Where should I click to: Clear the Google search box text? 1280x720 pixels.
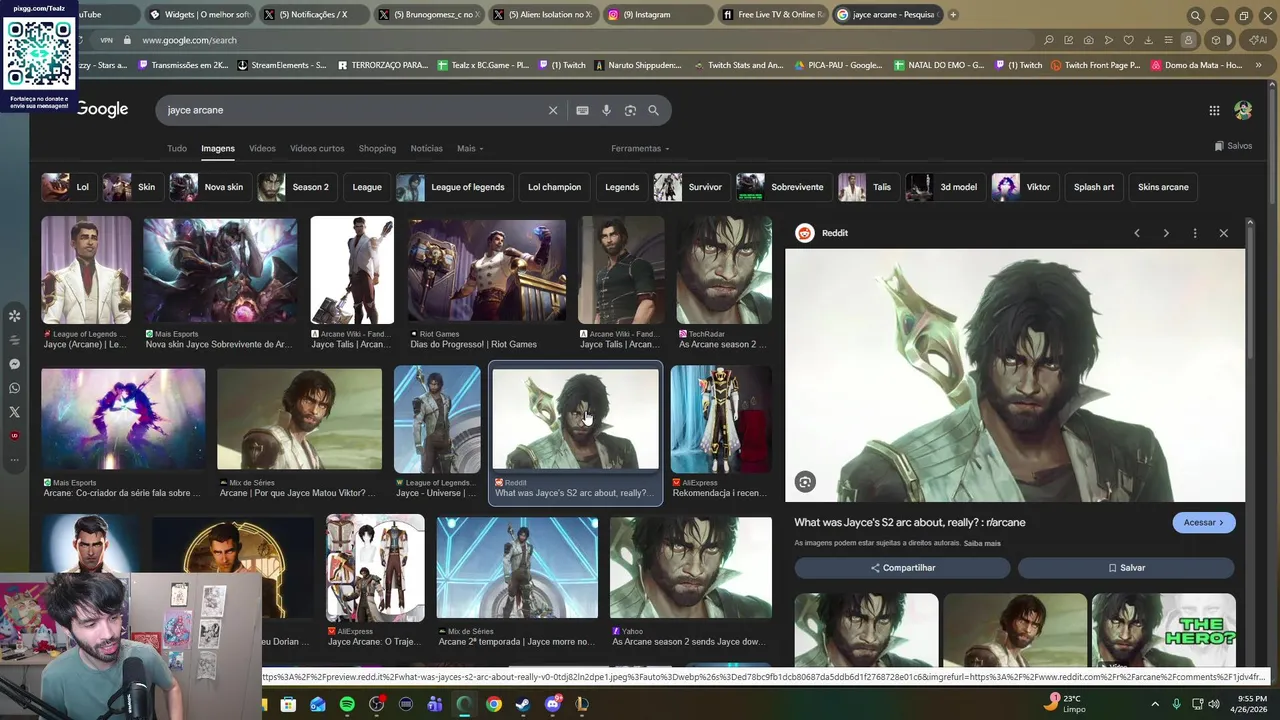point(553,110)
